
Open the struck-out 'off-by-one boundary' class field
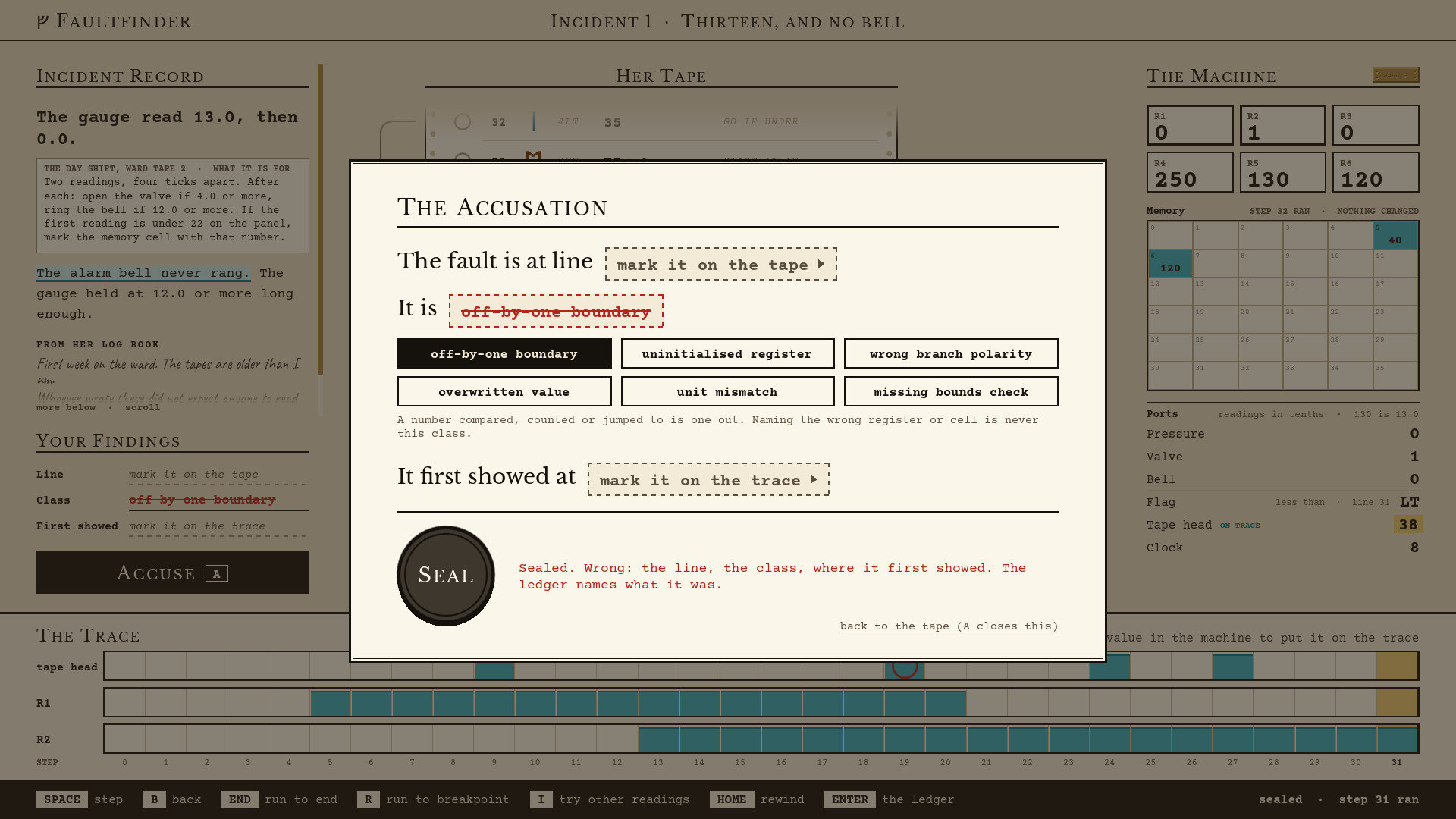coord(556,311)
